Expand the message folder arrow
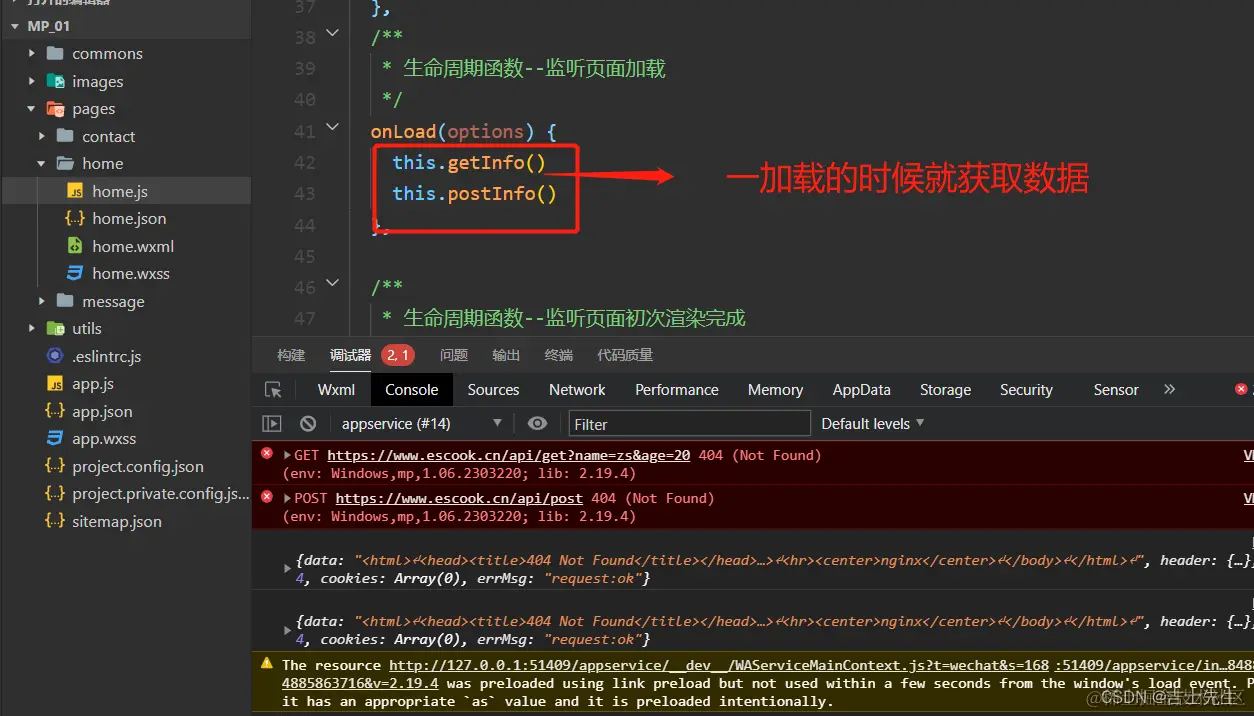Viewport: 1254px width, 716px height. pos(42,301)
